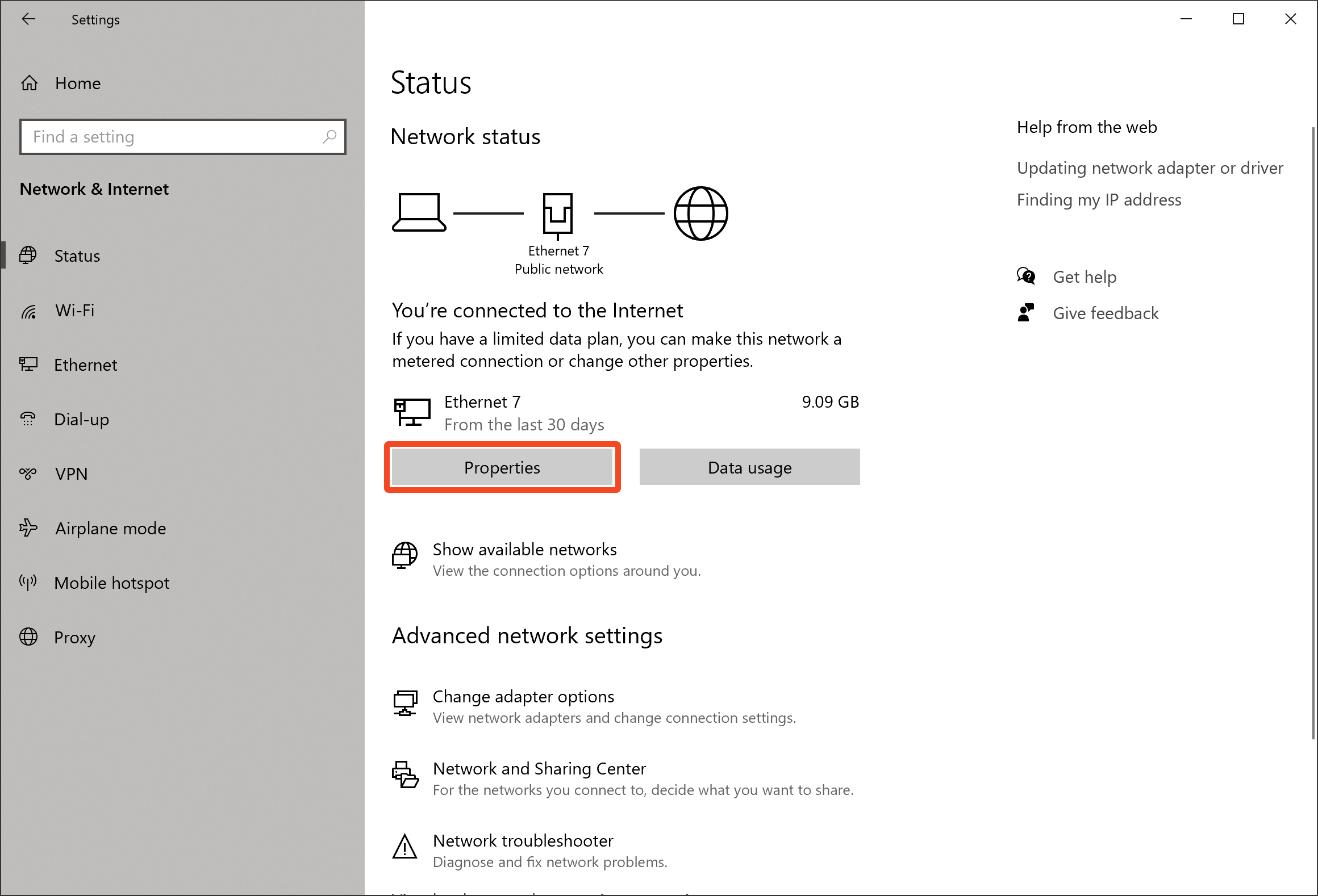This screenshot has width=1318, height=896.
Task: Click the Change adapter options icon
Action: tap(405, 704)
